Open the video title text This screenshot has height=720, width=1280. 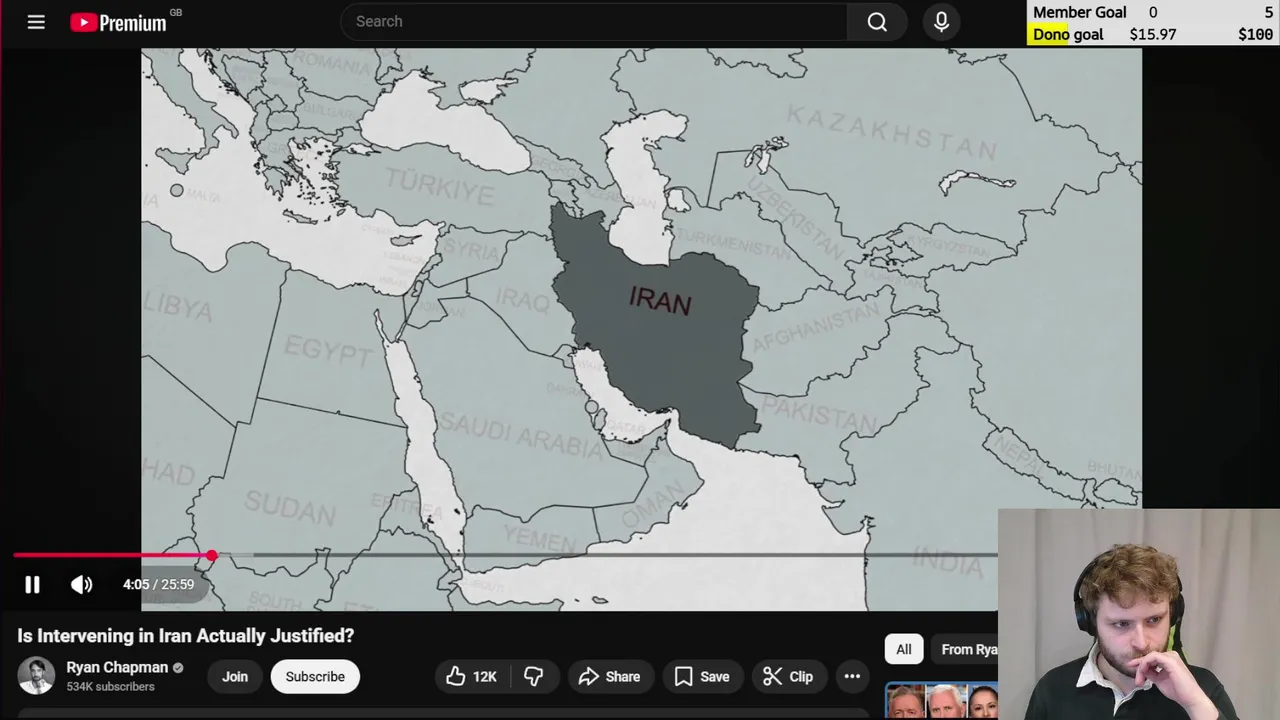(x=185, y=636)
